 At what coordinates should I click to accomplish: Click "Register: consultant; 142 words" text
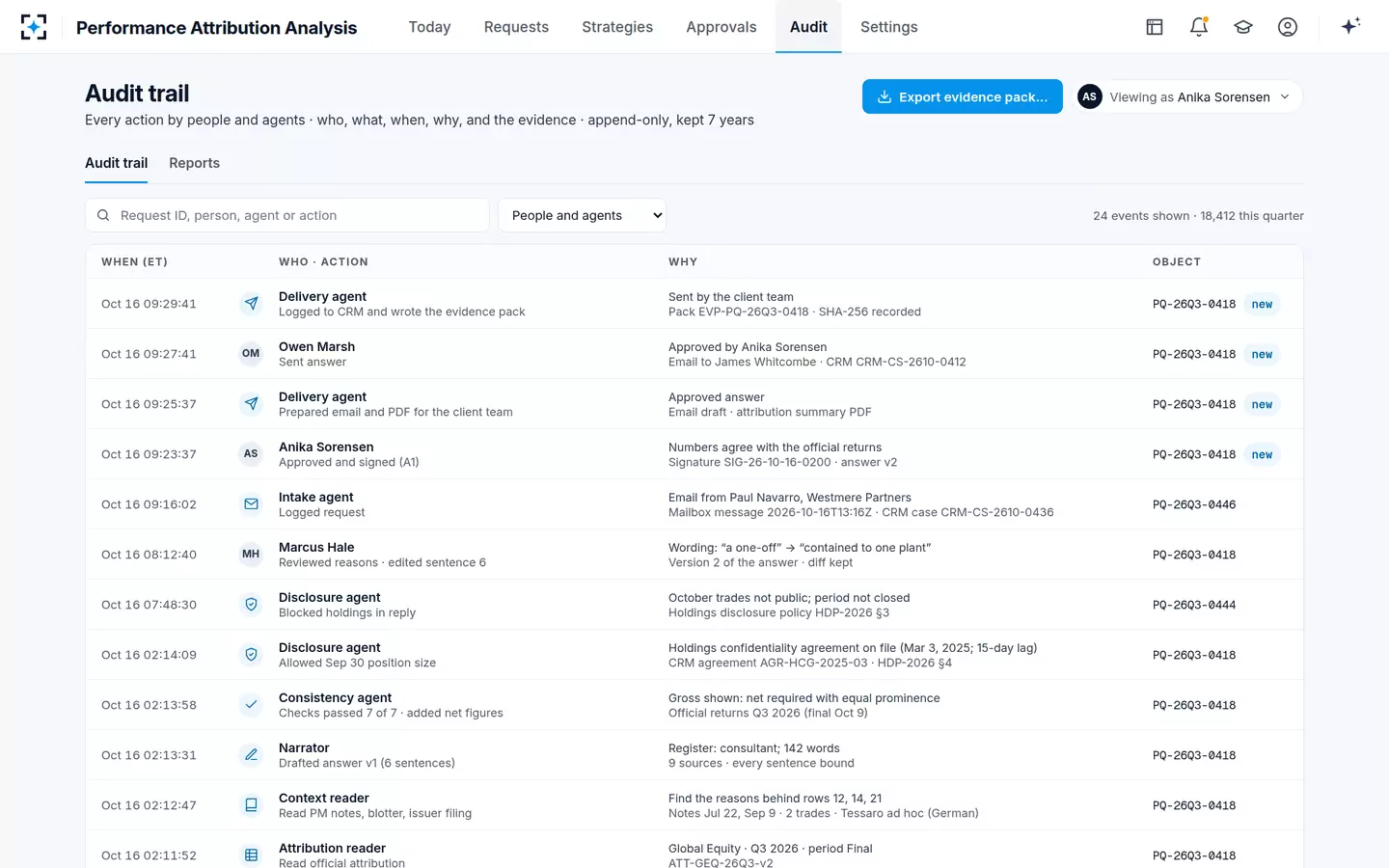[754, 747]
